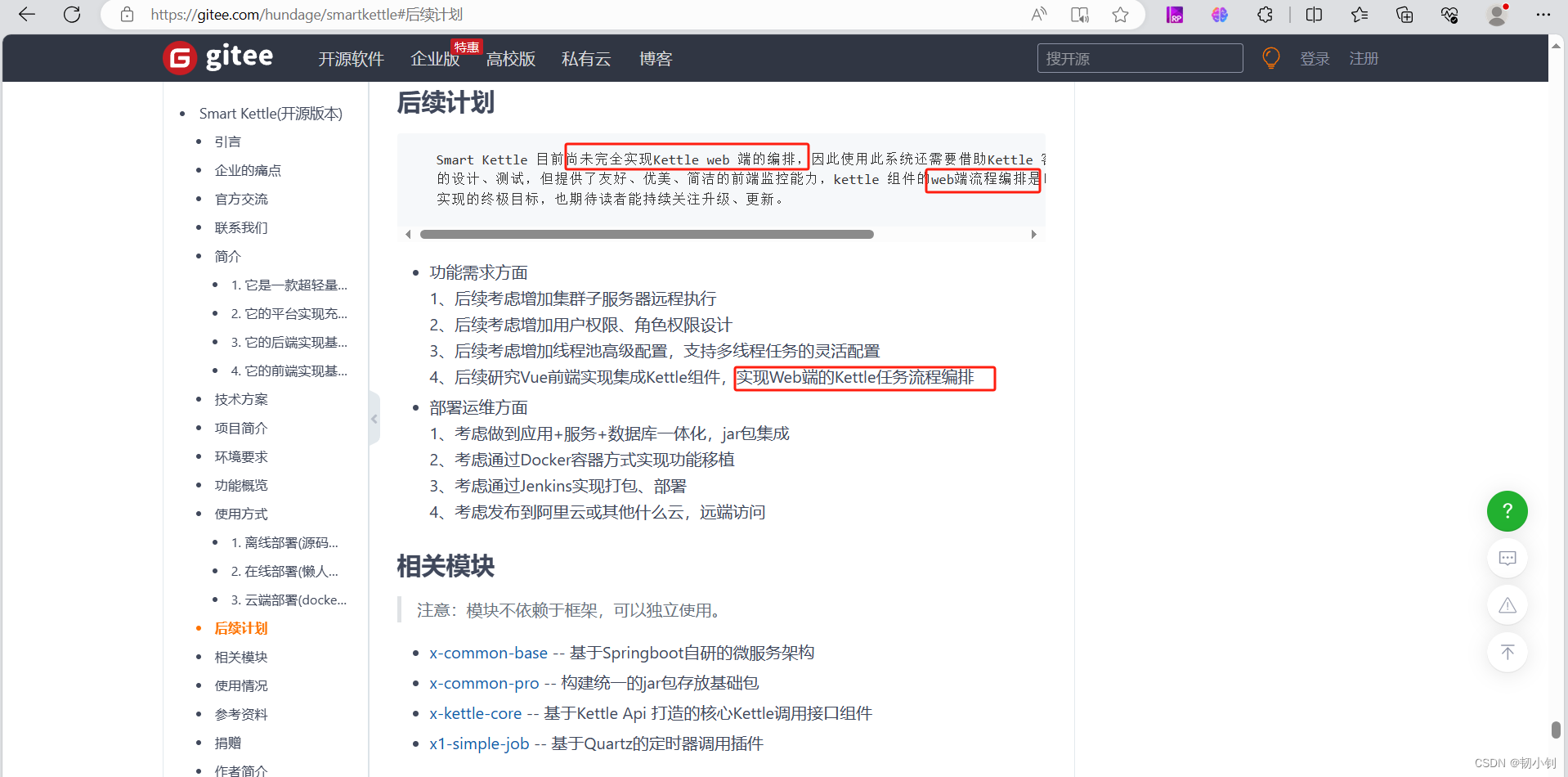Open 开源软件 in the navigation bar
Image resolution: width=1568 pixels, height=777 pixels.
coord(351,59)
